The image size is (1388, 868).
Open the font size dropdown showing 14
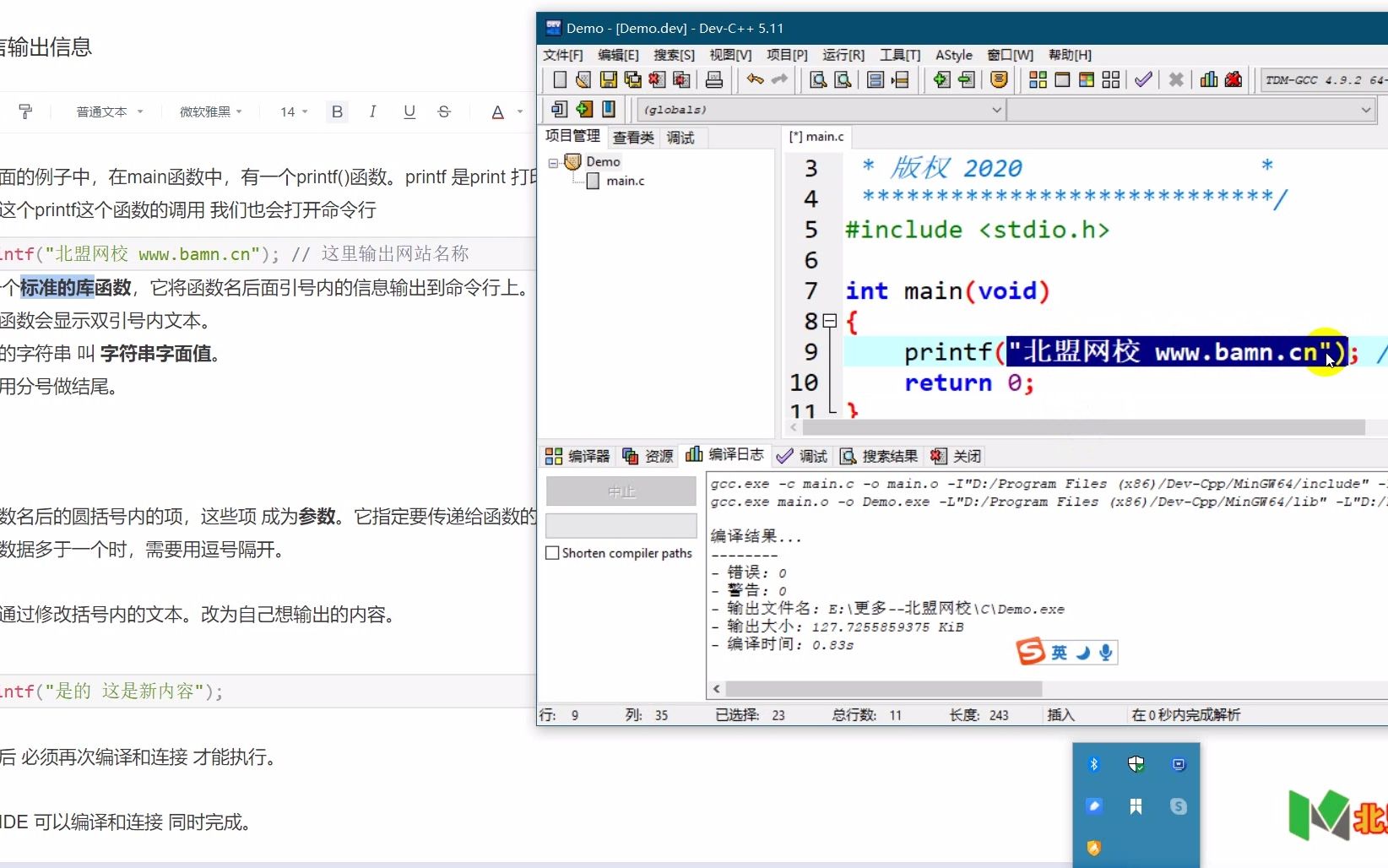tap(294, 111)
